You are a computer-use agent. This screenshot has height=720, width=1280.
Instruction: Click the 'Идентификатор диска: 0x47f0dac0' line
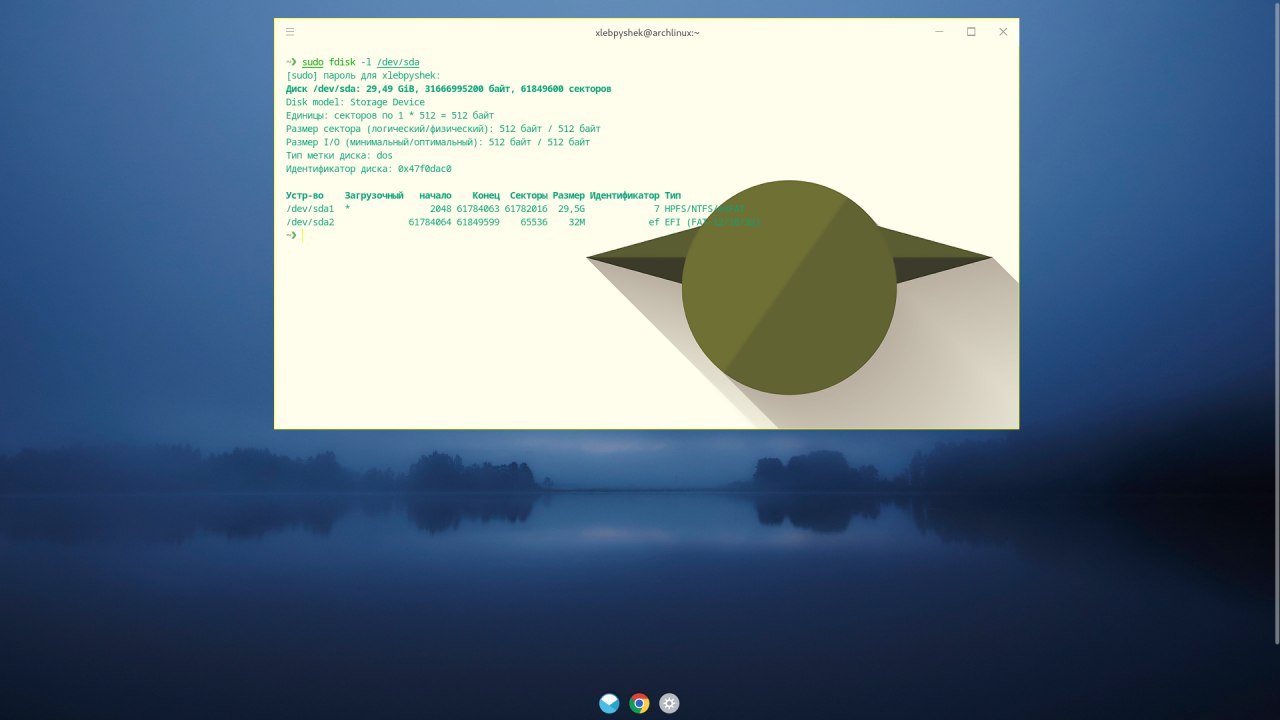(x=369, y=169)
